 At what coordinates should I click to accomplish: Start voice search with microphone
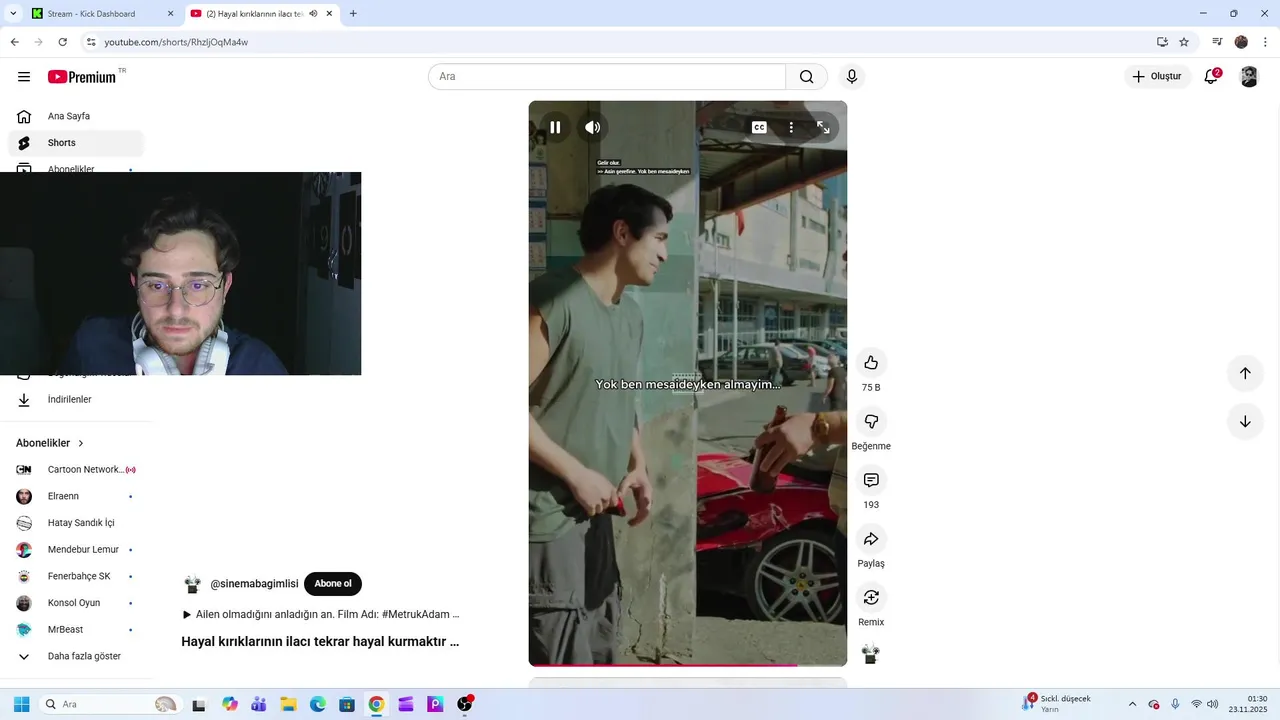pyautogui.click(x=852, y=77)
